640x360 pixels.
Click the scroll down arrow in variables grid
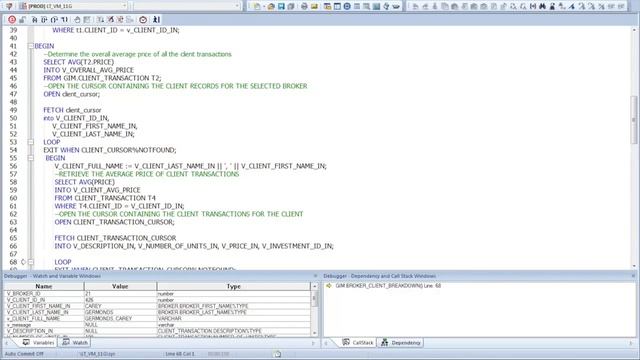314,333
